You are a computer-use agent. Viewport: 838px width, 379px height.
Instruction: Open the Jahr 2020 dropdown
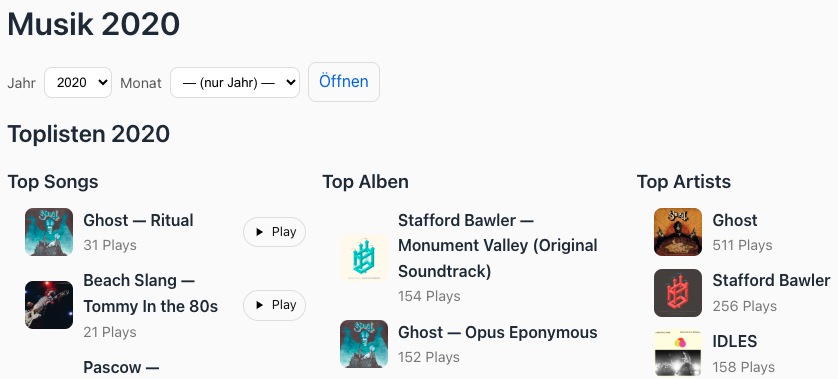(78, 82)
